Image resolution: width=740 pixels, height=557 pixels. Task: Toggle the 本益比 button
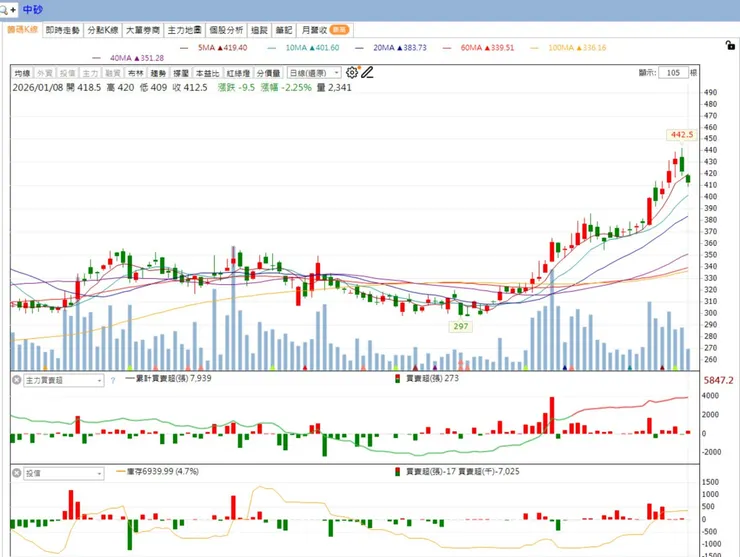pos(208,73)
